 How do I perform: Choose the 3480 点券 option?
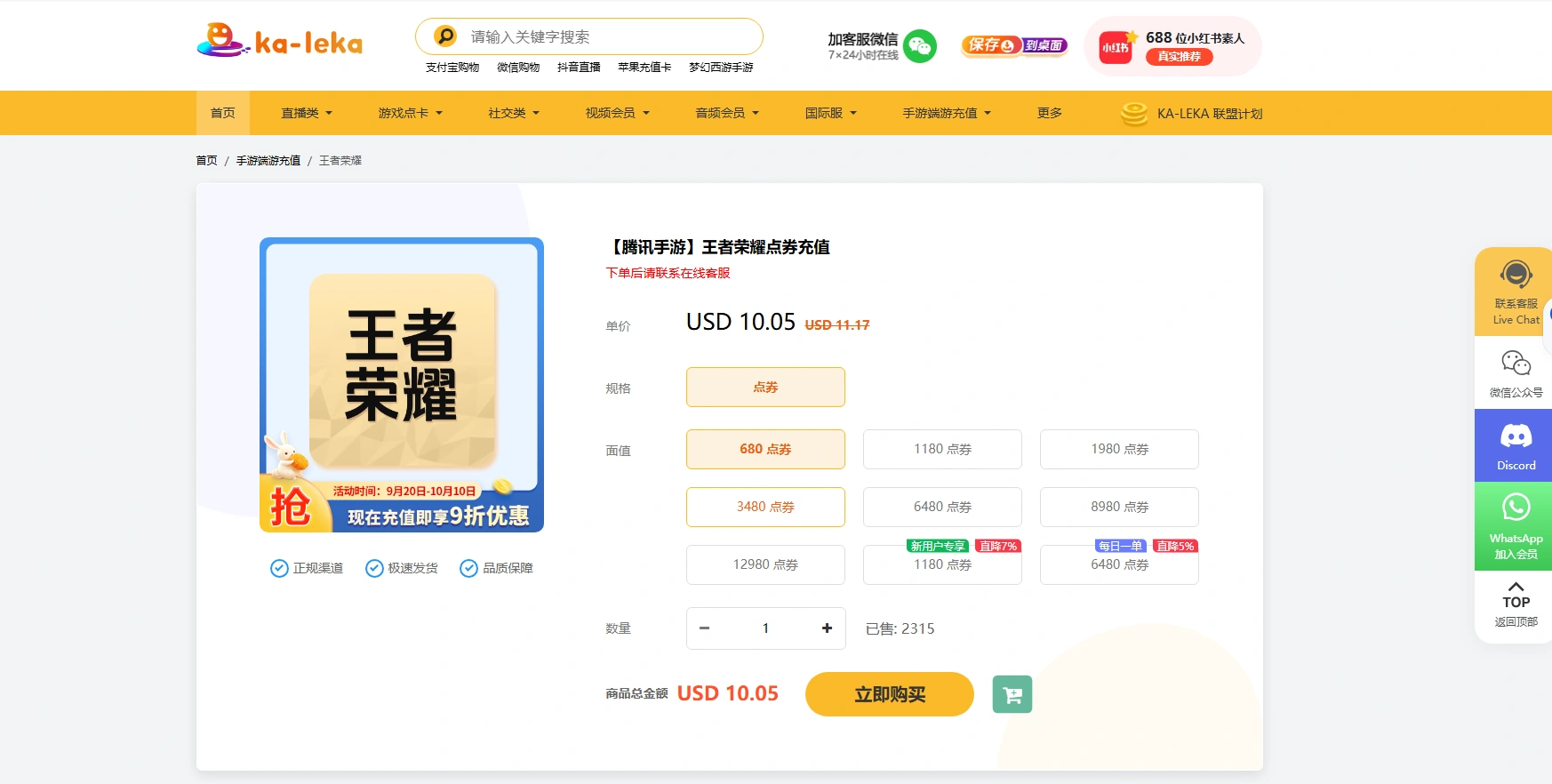(764, 507)
